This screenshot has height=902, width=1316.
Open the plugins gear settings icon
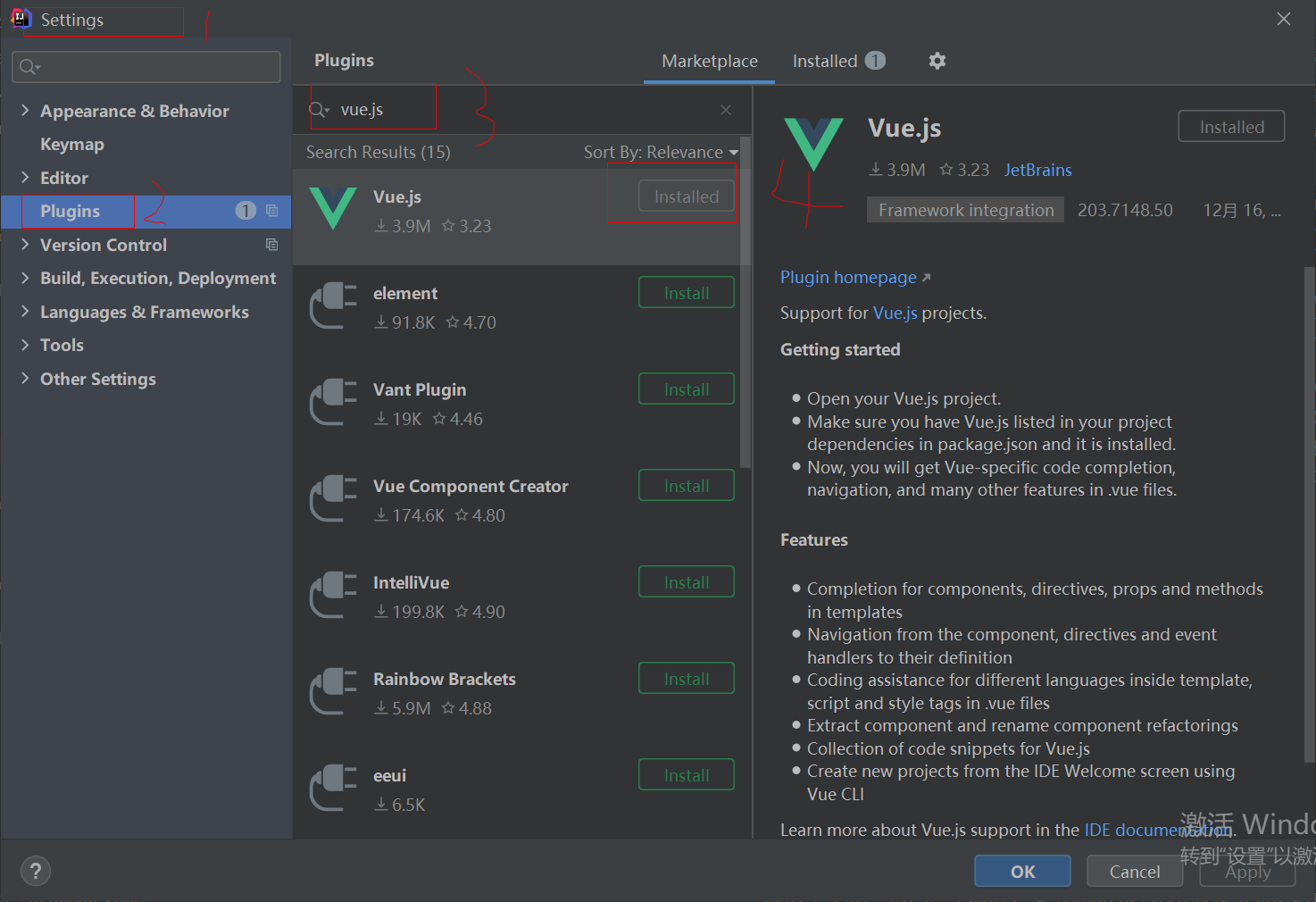(937, 61)
